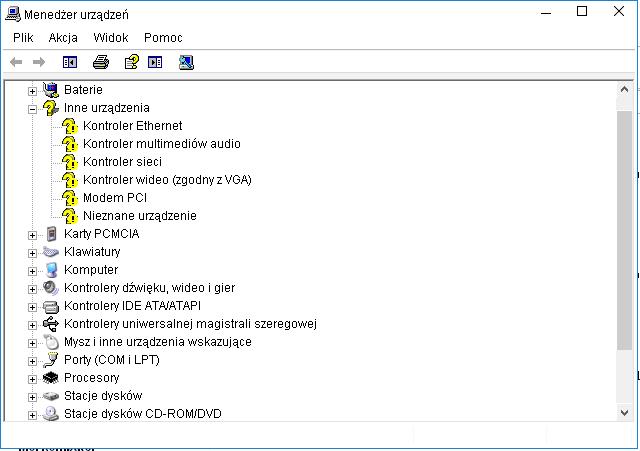This screenshot has width=640, height=451.
Task: Click the scrollbar down arrow
Action: point(624,413)
